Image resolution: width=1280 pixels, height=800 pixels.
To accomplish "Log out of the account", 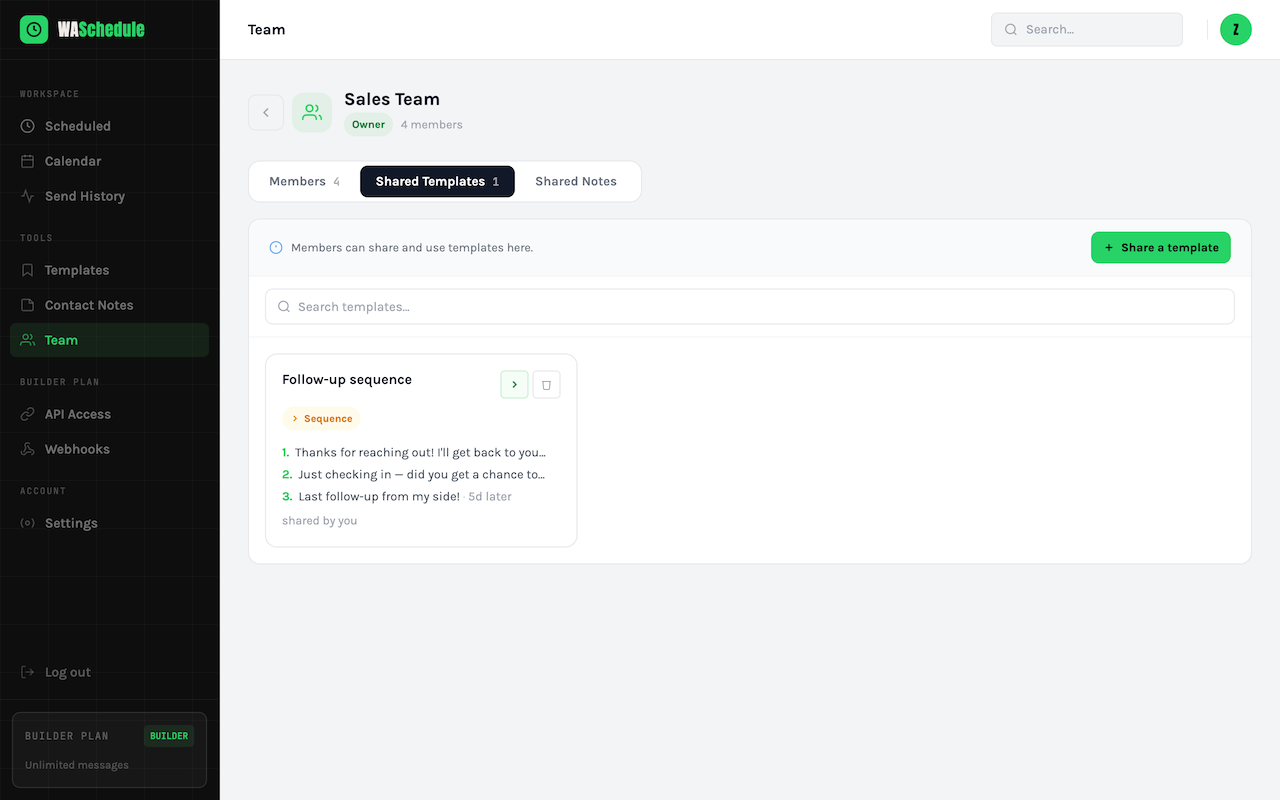I will 67,672.
